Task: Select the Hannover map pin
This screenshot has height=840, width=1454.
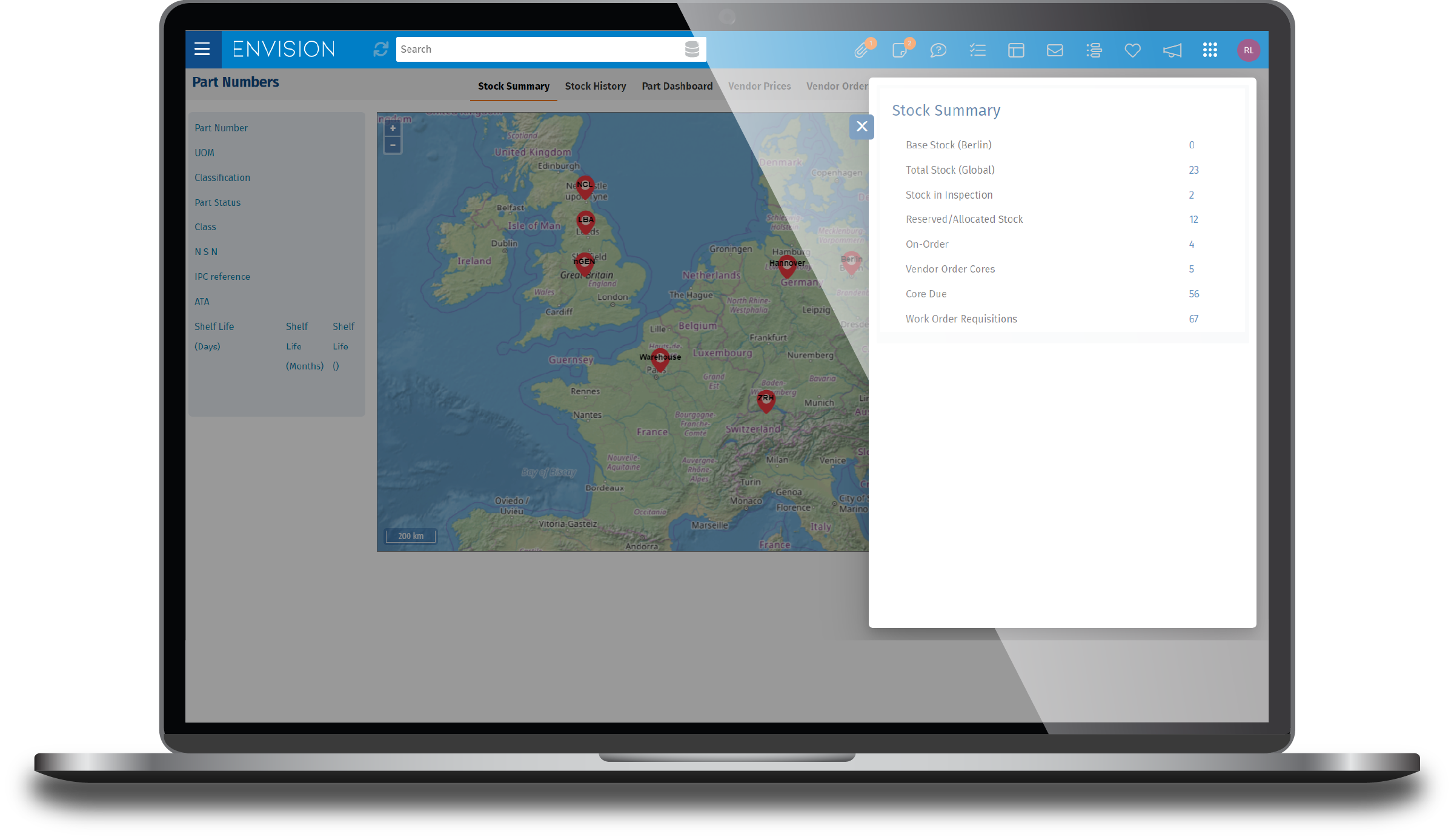Action: [786, 265]
